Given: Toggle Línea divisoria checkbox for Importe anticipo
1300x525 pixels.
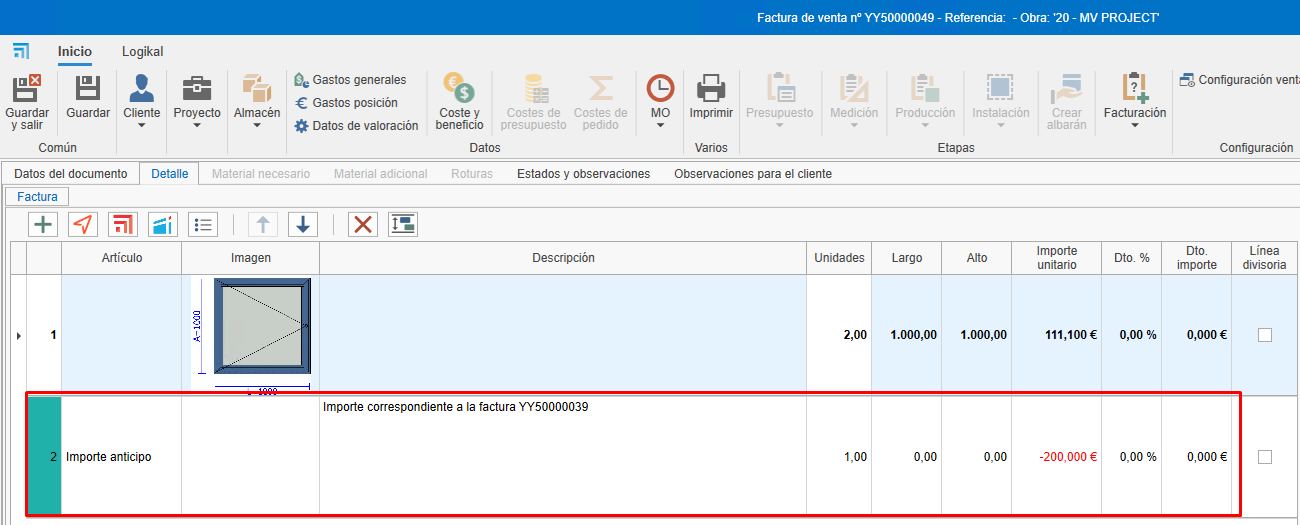Looking at the screenshot, I should point(1265,457).
